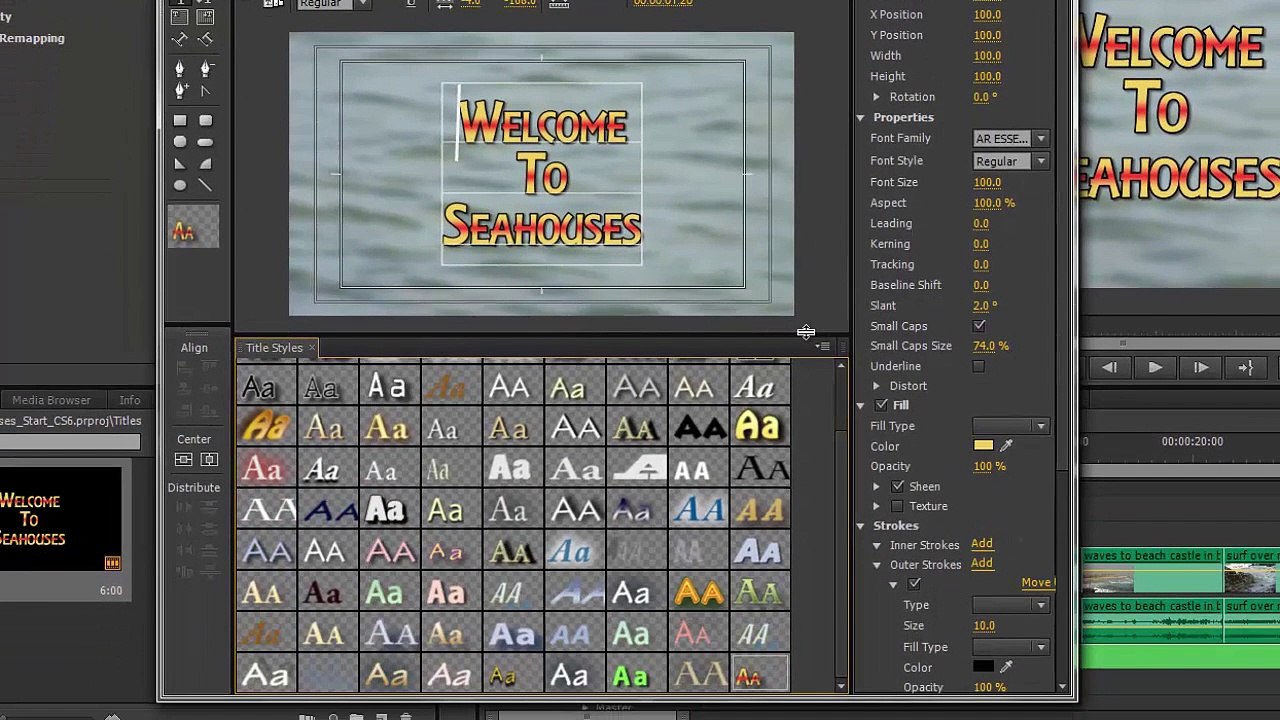Add an outer stroke

(x=982, y=564)
